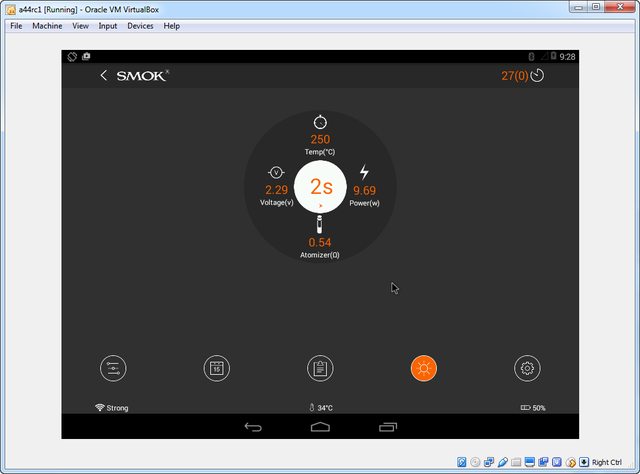Tap the voltmeter icon above 2.29
Image resolution: width=640 pixels, height=474 pixels.
[276, 173]
